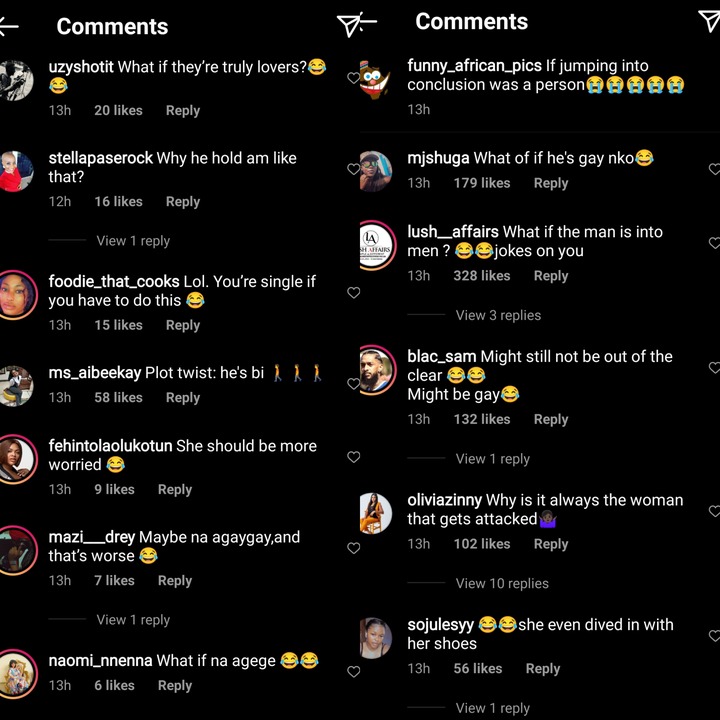This screenshot has height=720, width=720.
Task: Toggle heart beside blac_sam's comment
Action: pyautogui.click(x=714, y=367)
